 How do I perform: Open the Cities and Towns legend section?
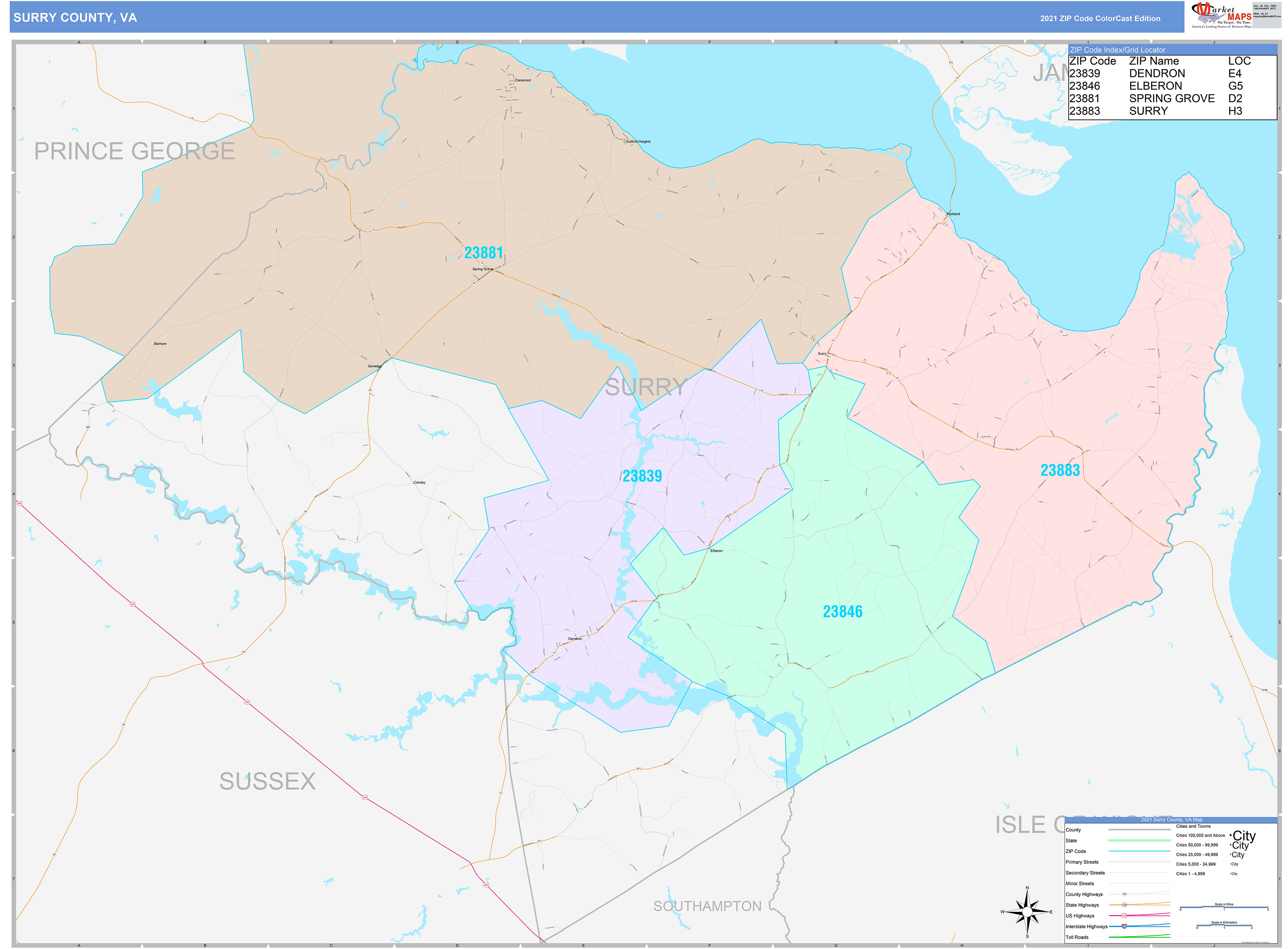tap(1194, 826)
